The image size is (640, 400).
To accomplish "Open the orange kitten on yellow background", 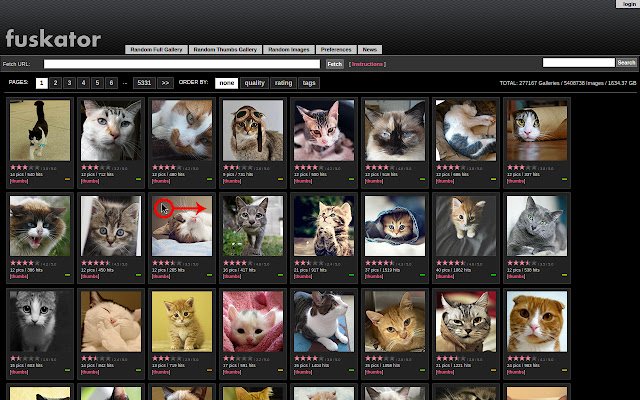I will [x=182, y=321].
